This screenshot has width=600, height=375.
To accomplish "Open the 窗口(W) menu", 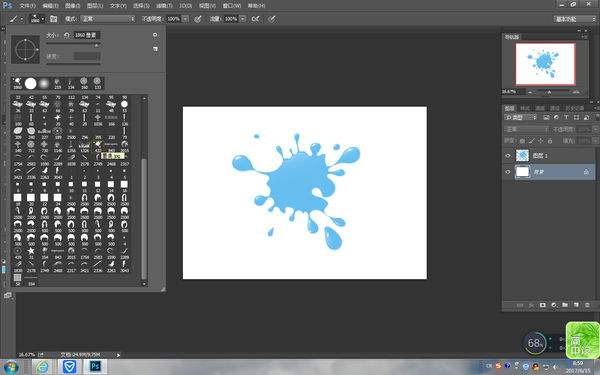I will (x=232, y=6).
